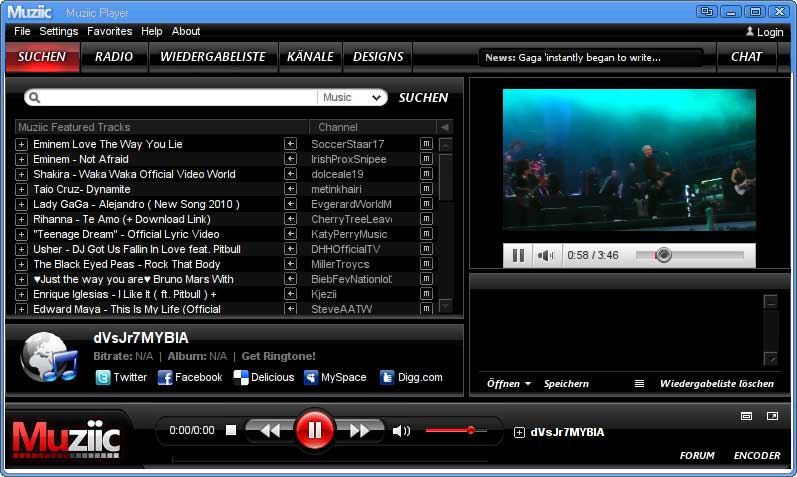Click the Get Ringtone! link
This screenshot has height=477, width=797.
coord(278,356)
